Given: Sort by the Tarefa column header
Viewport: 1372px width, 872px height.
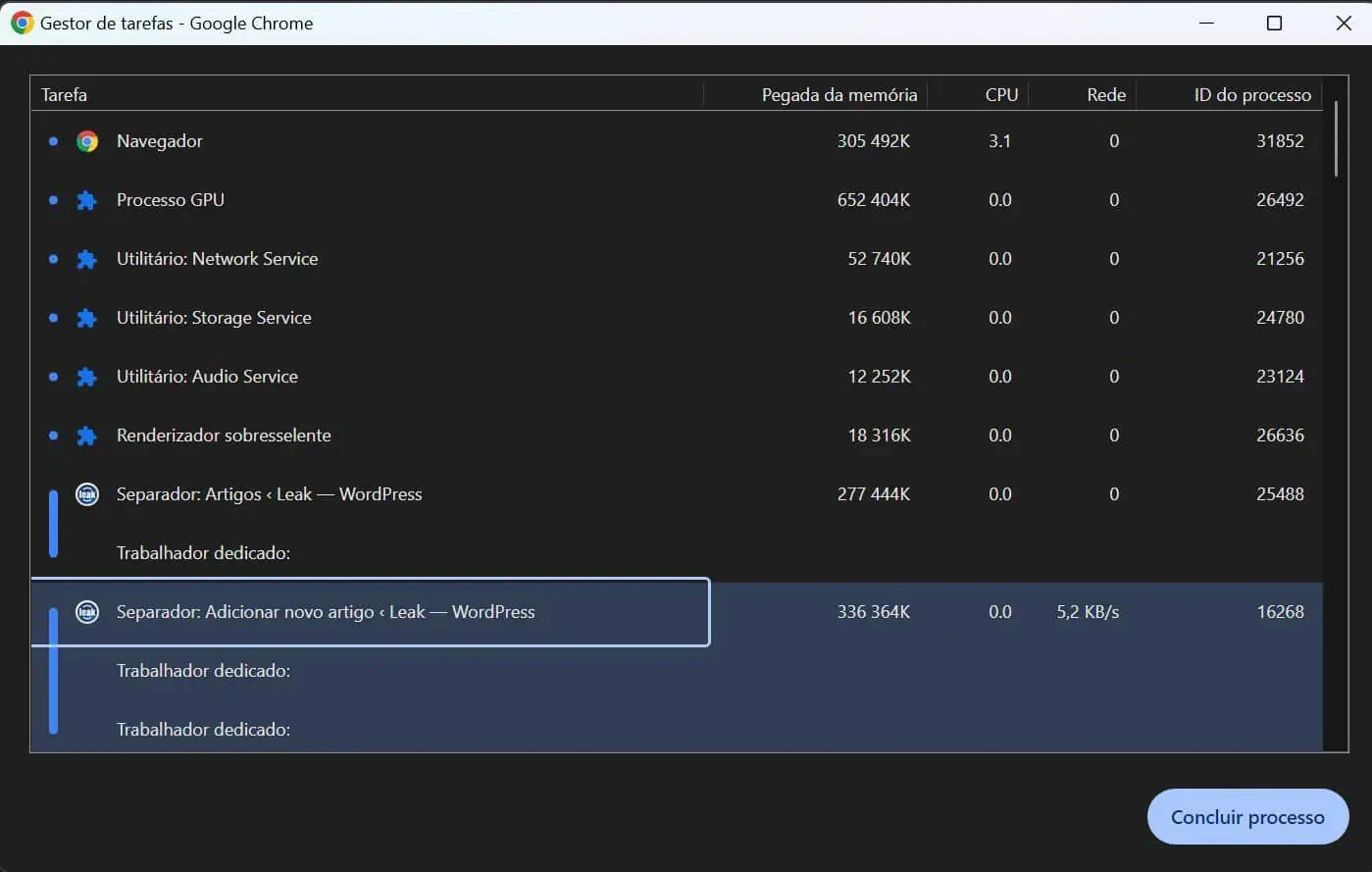Looking at the screenshot, I should point(367,94).
